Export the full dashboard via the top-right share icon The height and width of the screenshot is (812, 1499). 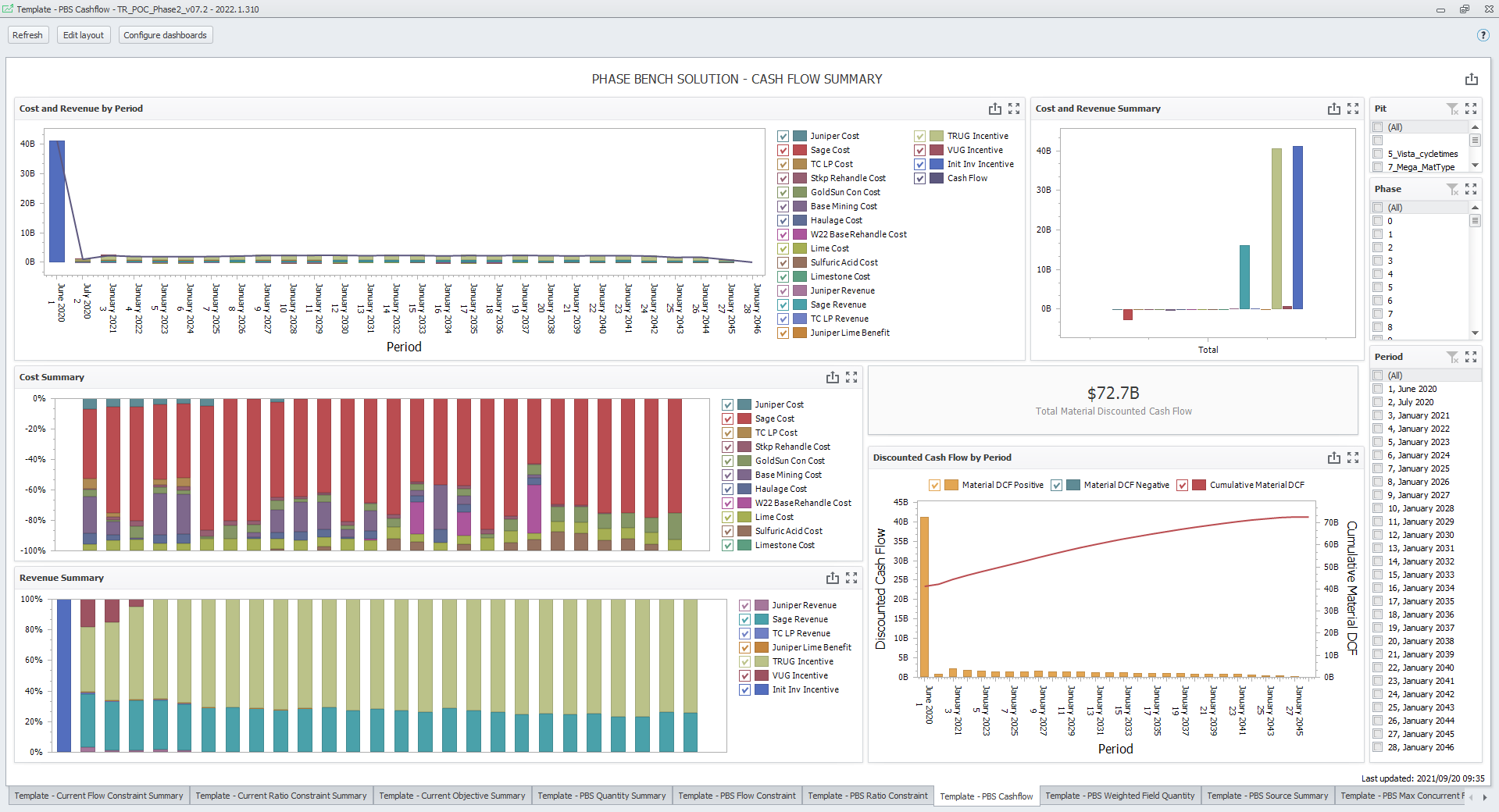1472,79
